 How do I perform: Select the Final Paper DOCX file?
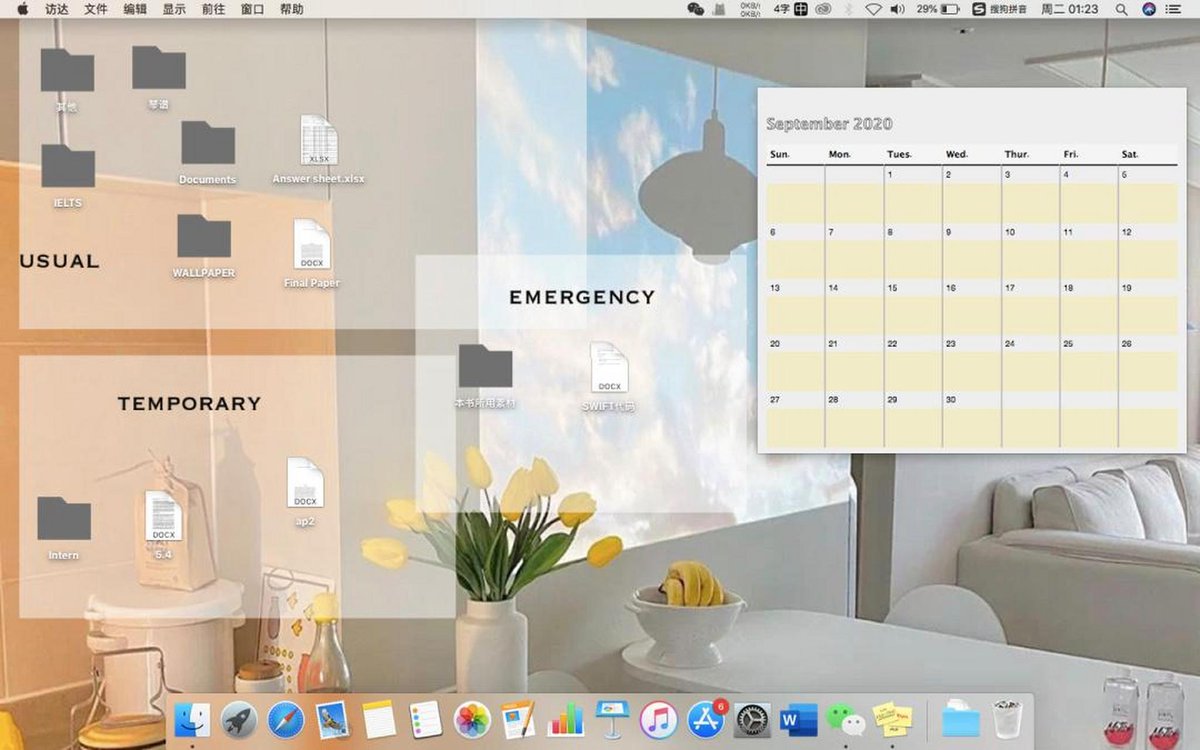[312, 244]
